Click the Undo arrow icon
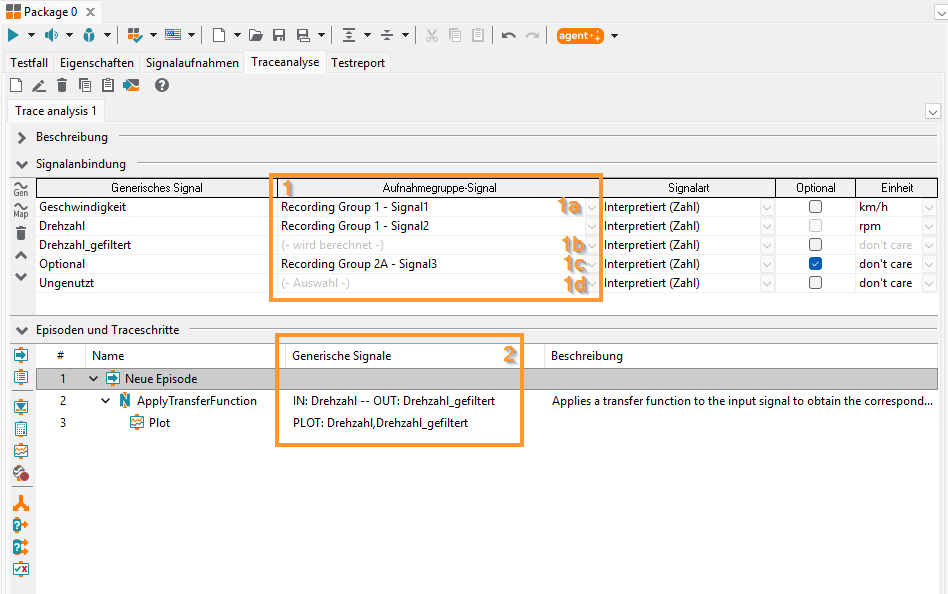948x594 pixels. [x=508, y=35]
